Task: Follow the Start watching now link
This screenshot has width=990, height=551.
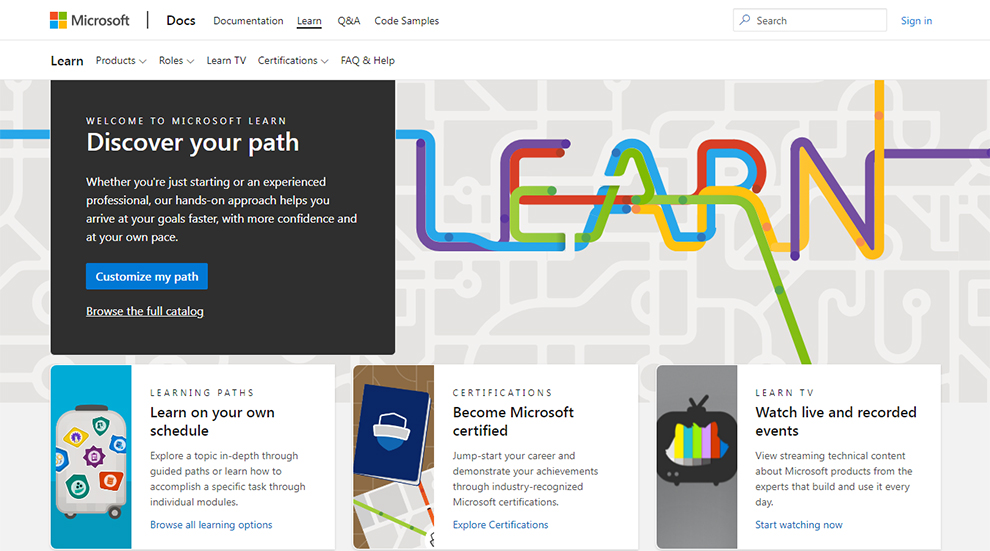Action: point(799,524)
